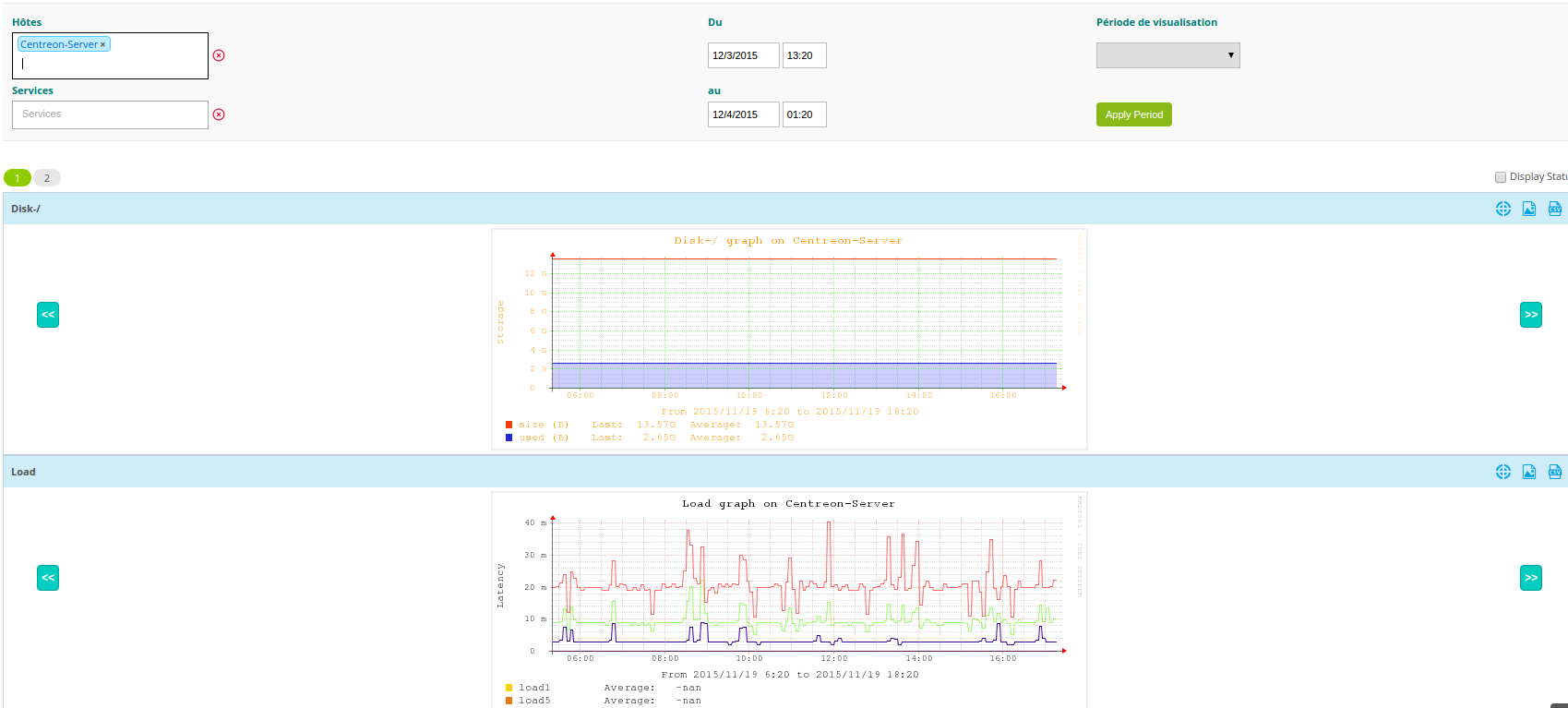Click the Hôtes label
The height and width of the screenshot is (708, 1568).
coord(27,22)
